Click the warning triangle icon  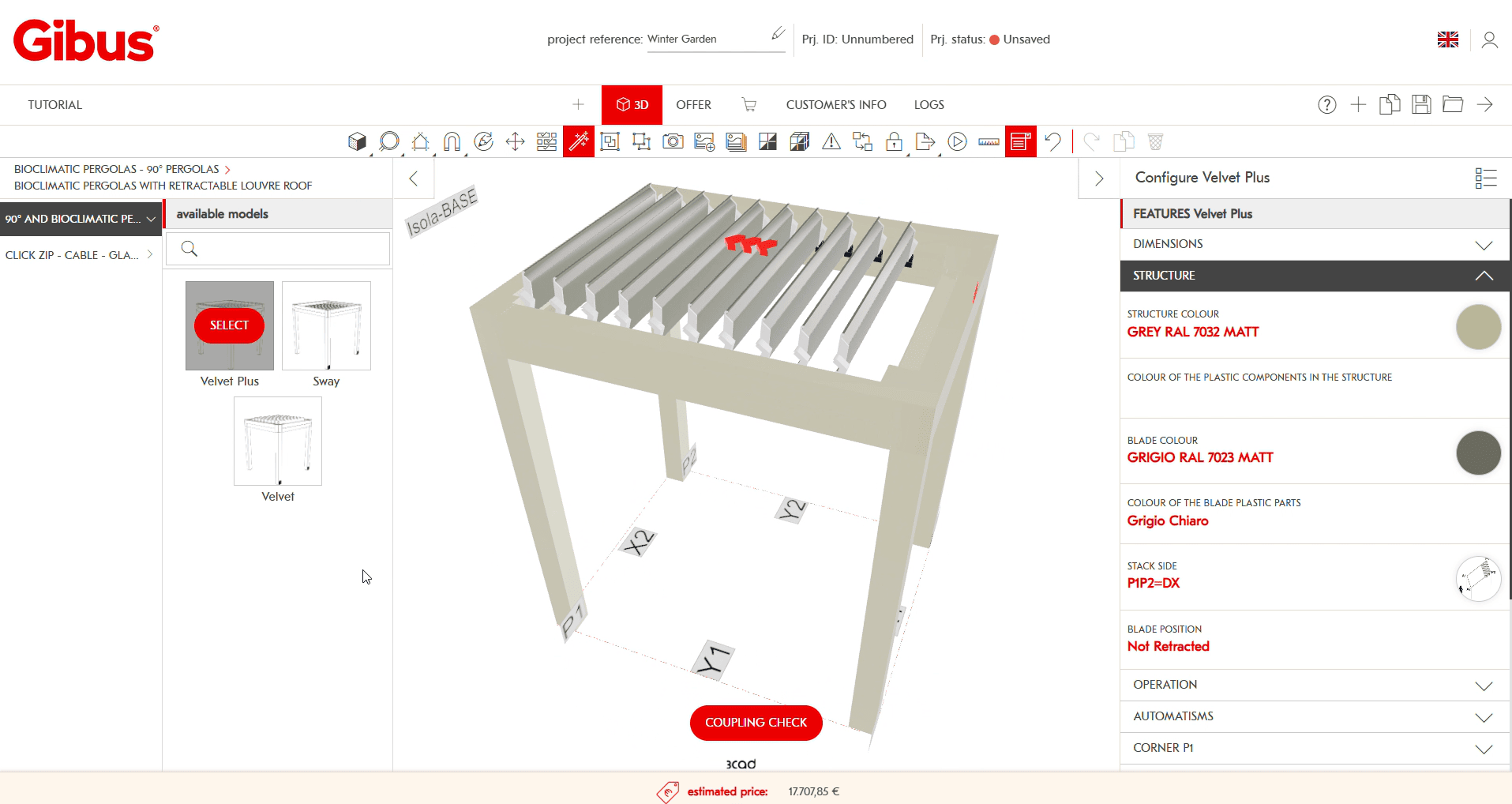coord(831,142)
